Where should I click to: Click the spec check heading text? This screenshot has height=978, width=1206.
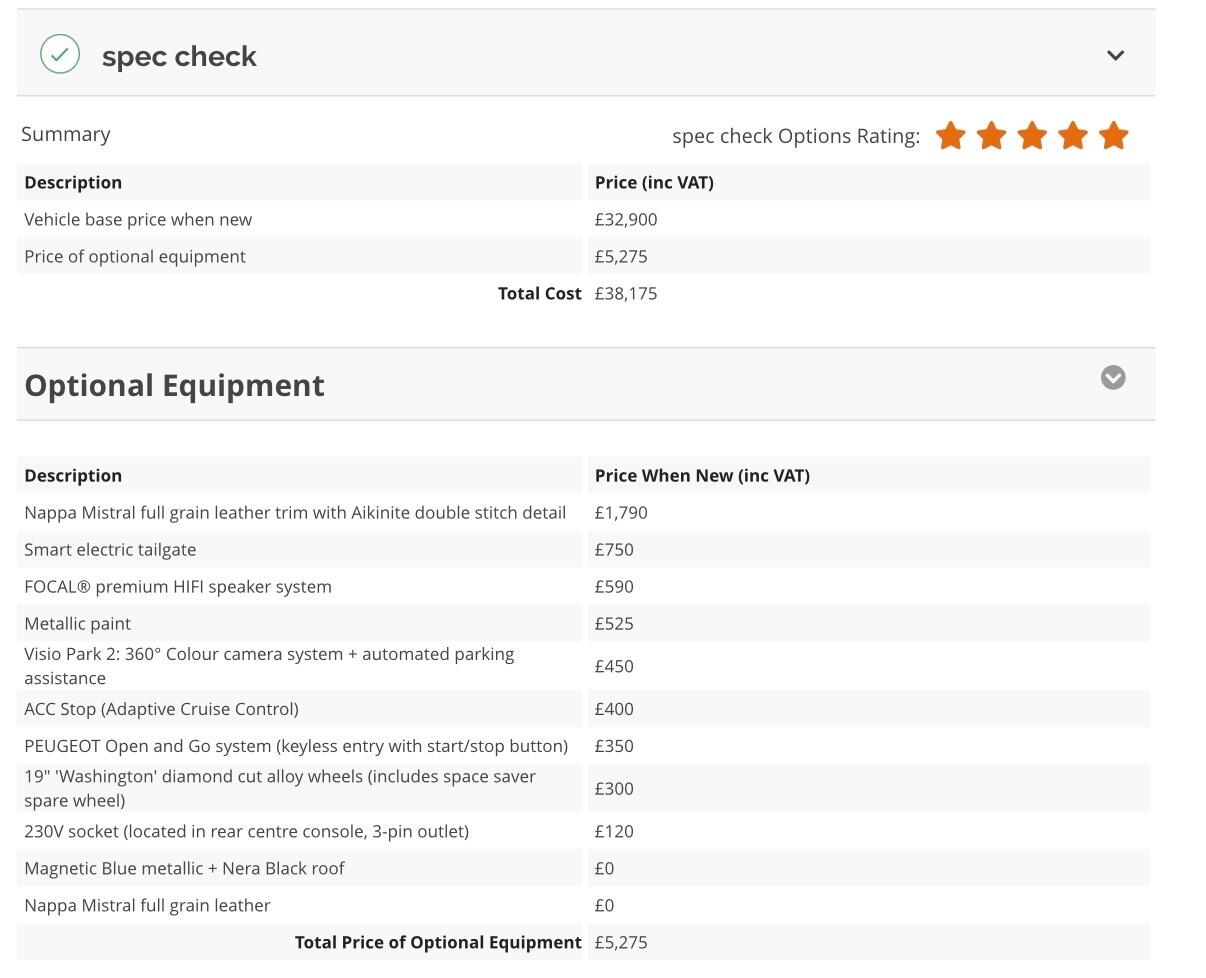pyautogui.click(x=179, y=57)
